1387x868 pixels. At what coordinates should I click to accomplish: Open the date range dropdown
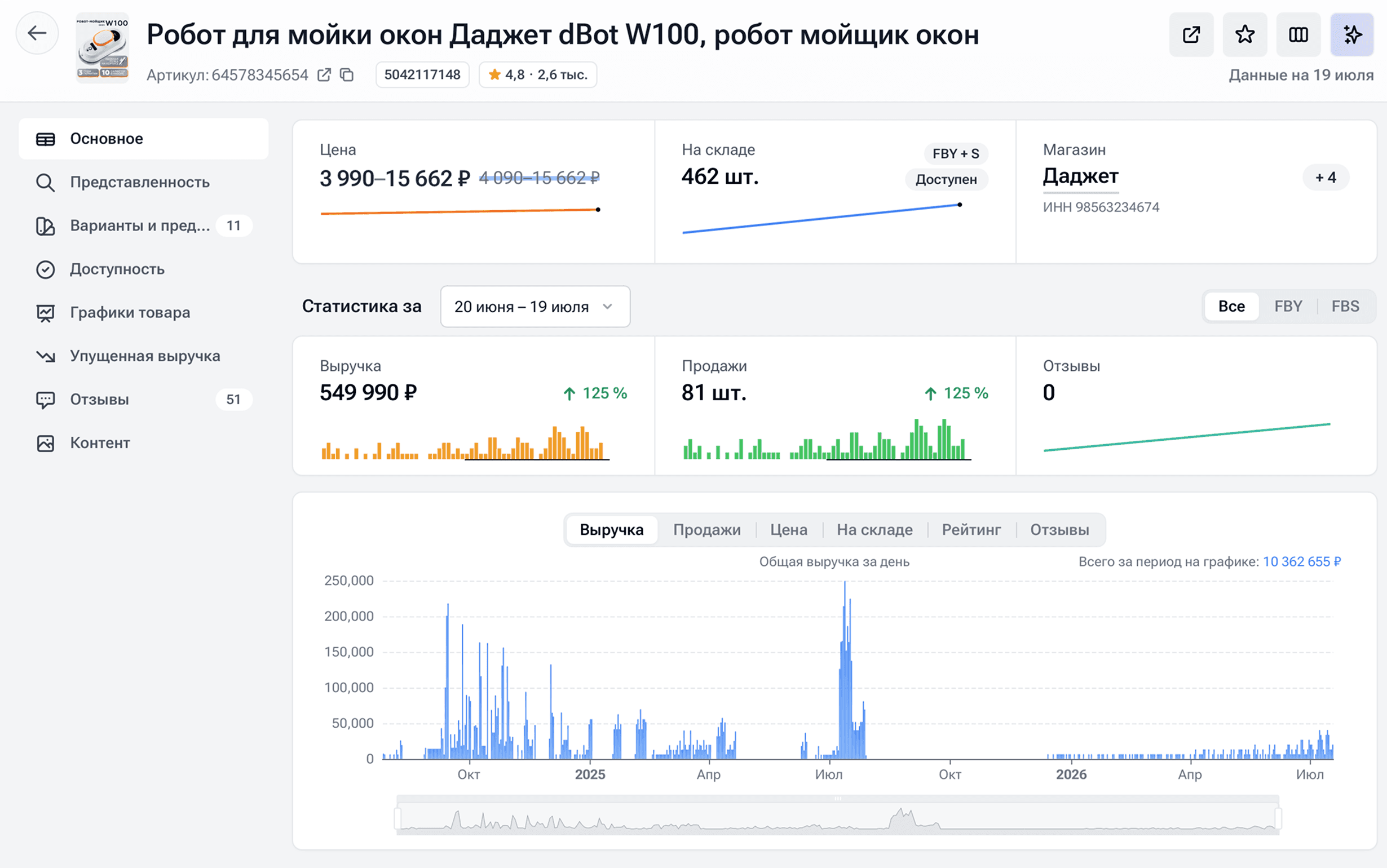(535, 307)
